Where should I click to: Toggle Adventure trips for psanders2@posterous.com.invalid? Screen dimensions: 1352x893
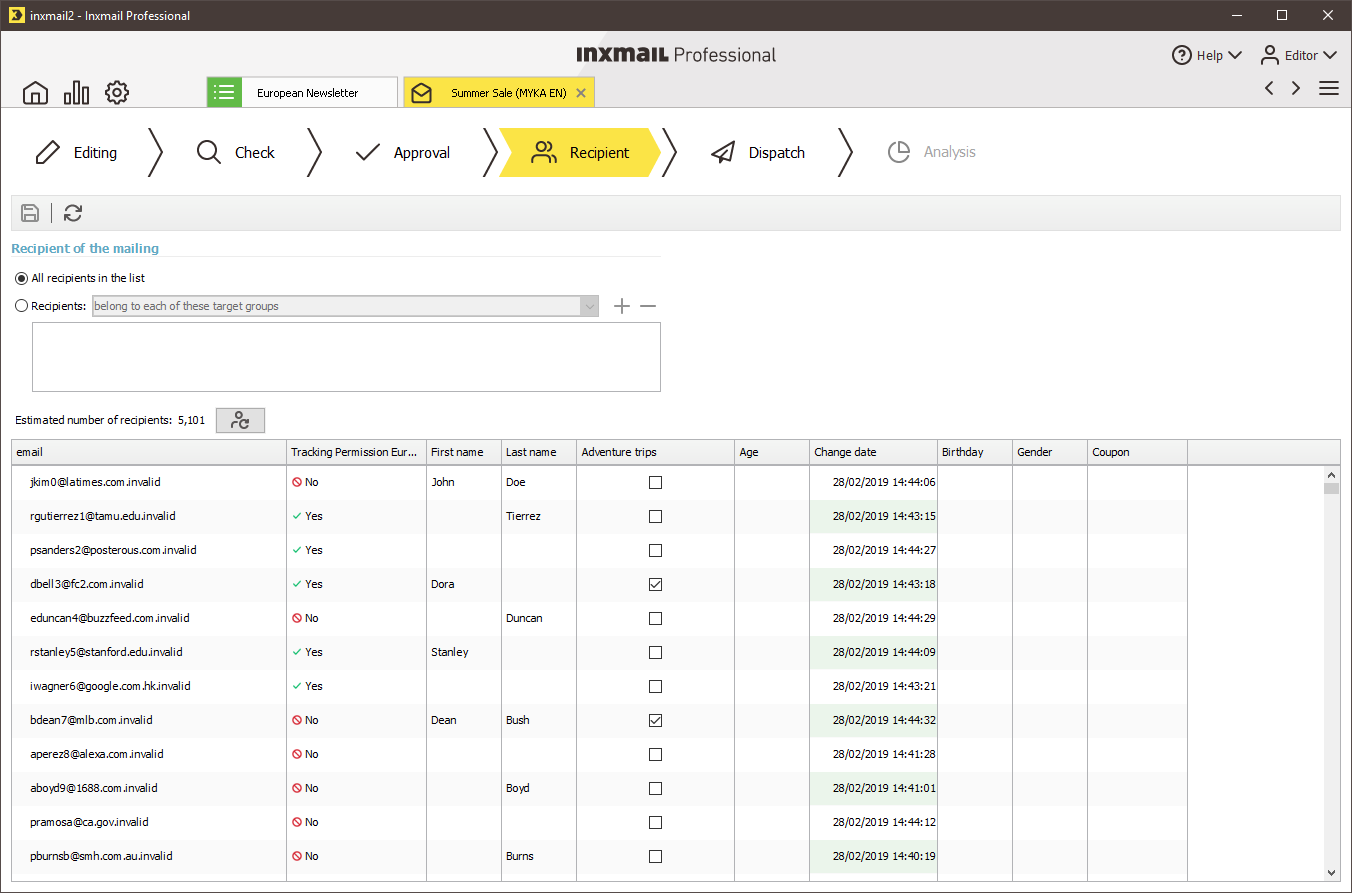pyautogui.click(x=656, y=550)
